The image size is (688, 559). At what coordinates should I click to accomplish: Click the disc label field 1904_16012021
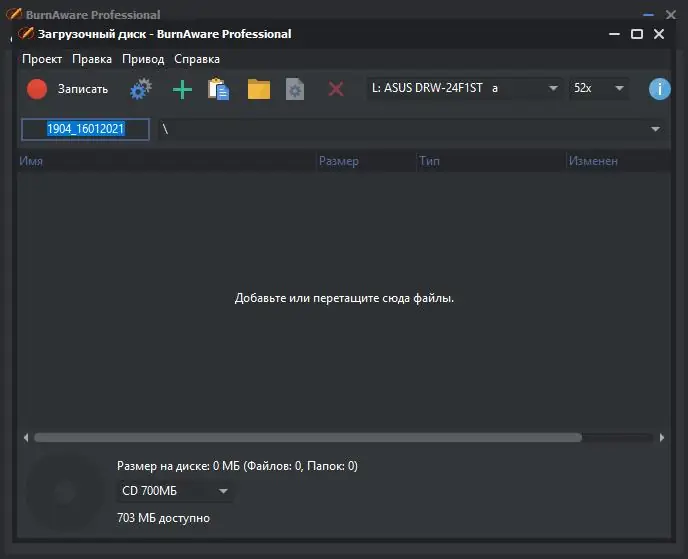click(x=86, y=129)
